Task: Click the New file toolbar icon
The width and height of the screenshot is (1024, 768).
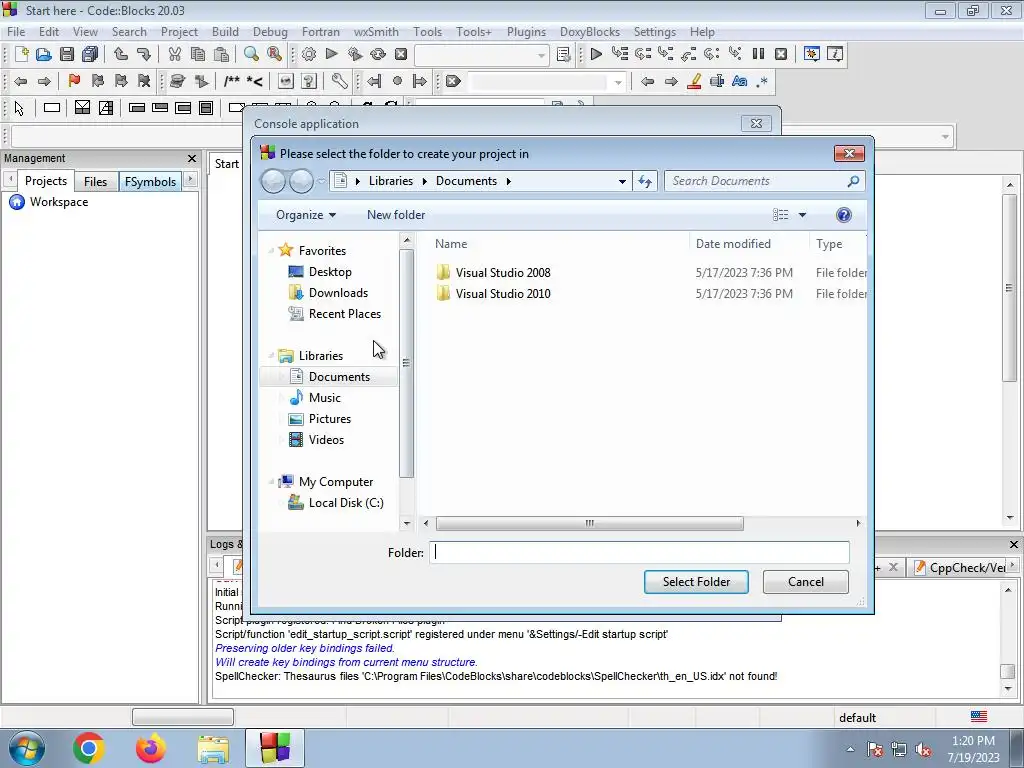Action: click(x=21, y=54)
